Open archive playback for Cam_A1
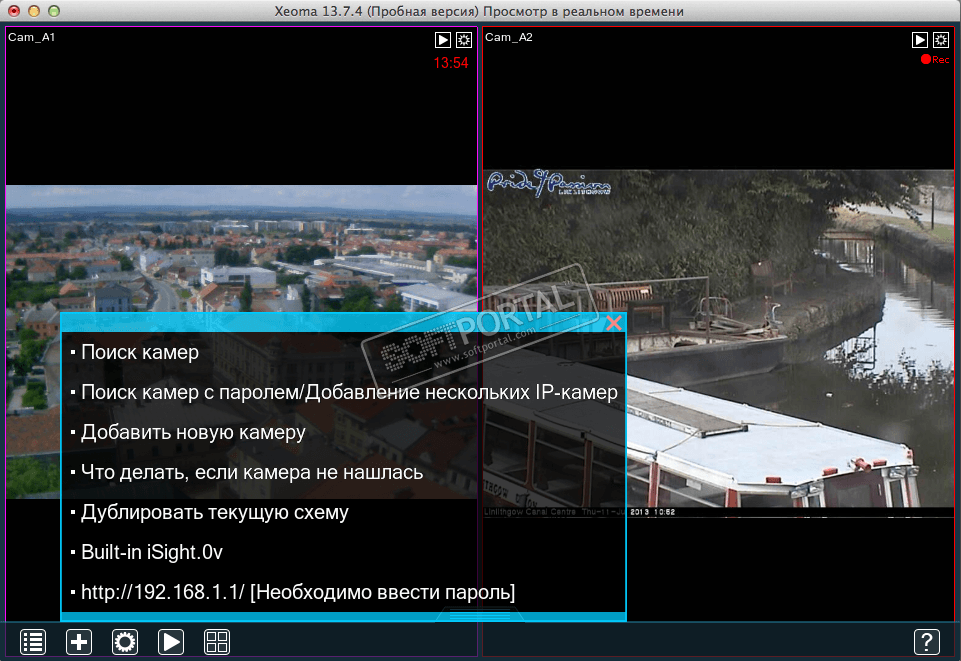Screen dimensions: 961x661 pyautogui.click(x=443, y=40)
